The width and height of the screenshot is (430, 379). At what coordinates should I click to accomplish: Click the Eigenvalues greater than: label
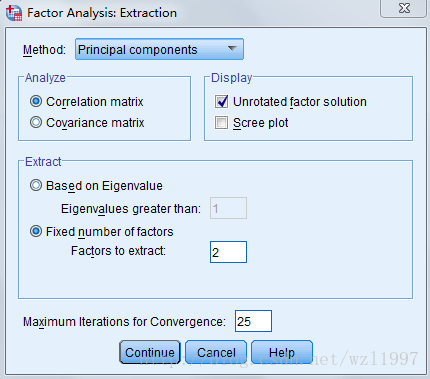click(x=131, y=209)
